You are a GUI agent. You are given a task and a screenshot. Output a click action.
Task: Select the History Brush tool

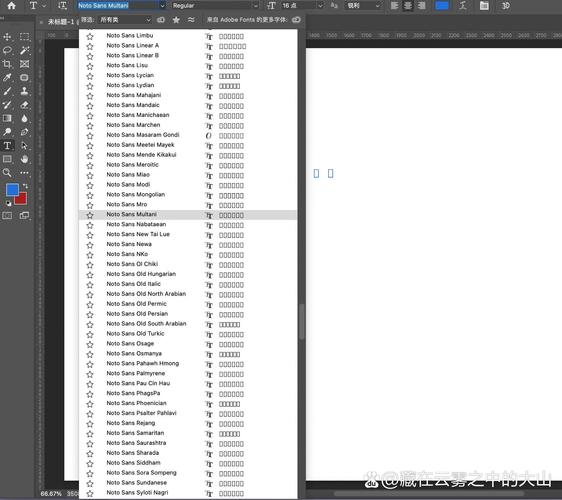(x=7, y=105)
